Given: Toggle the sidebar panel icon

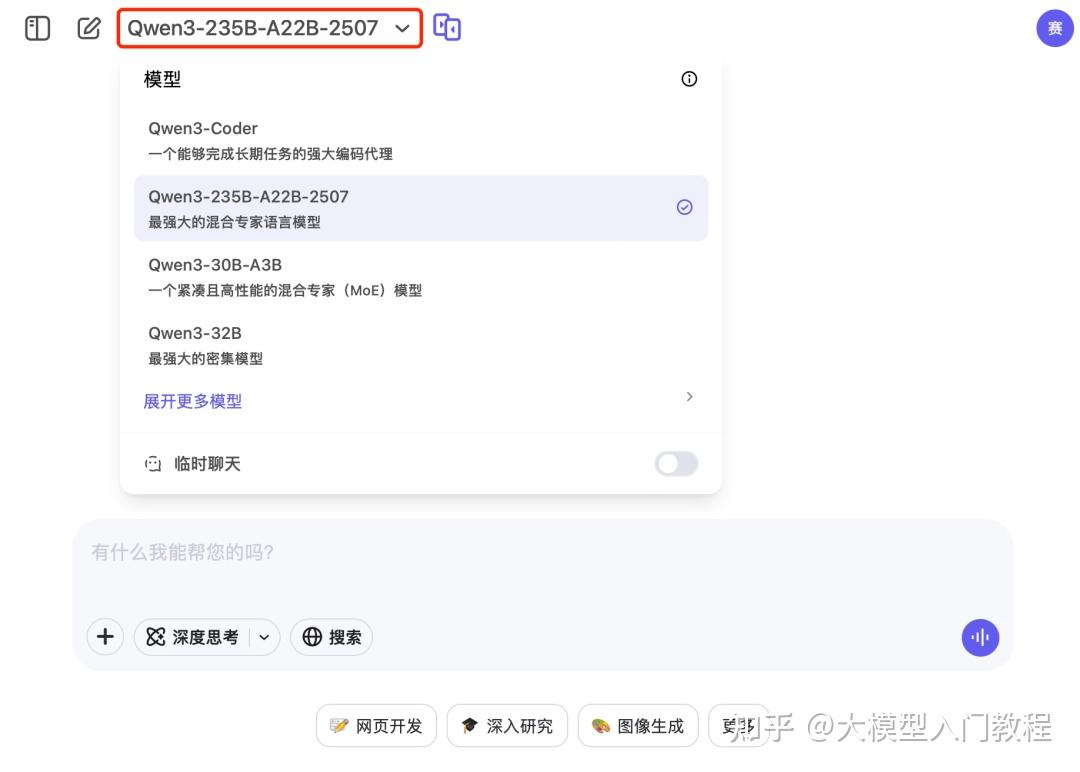Looking at the screenshot, I should [x=37, y=28].
